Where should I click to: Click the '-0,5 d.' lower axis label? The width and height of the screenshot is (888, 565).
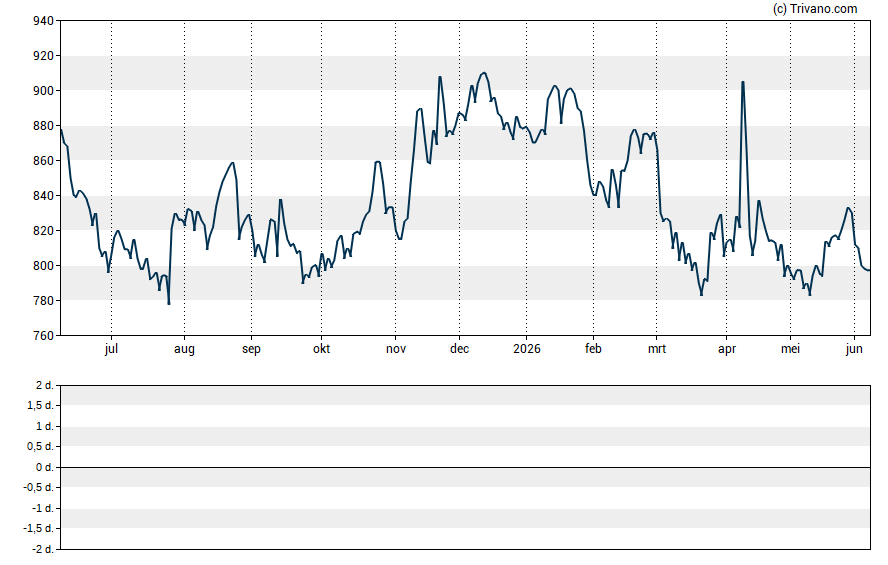coord(39,487)
